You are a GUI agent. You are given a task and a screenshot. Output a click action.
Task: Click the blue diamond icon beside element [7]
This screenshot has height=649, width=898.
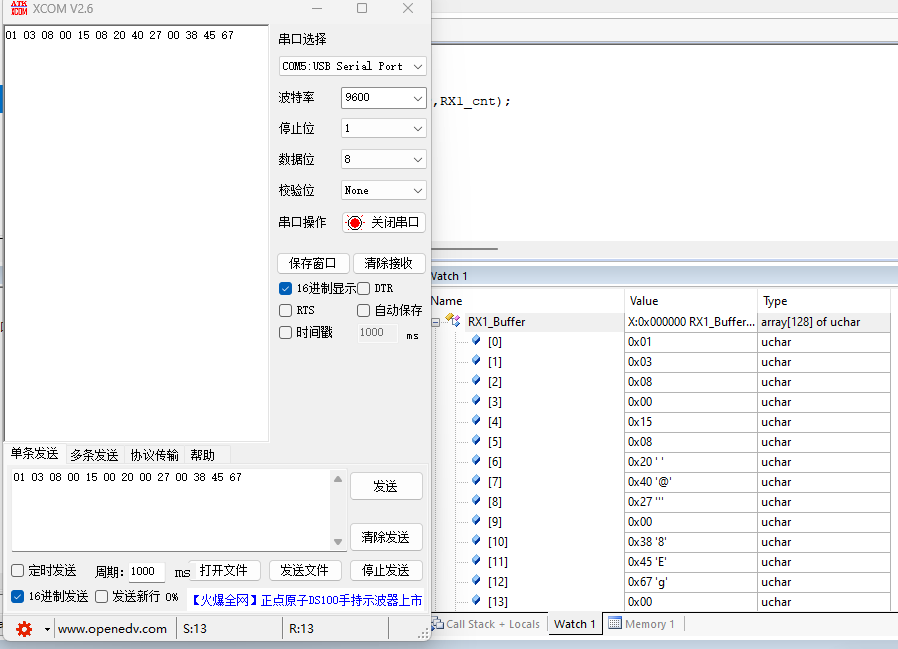(476, 481)
